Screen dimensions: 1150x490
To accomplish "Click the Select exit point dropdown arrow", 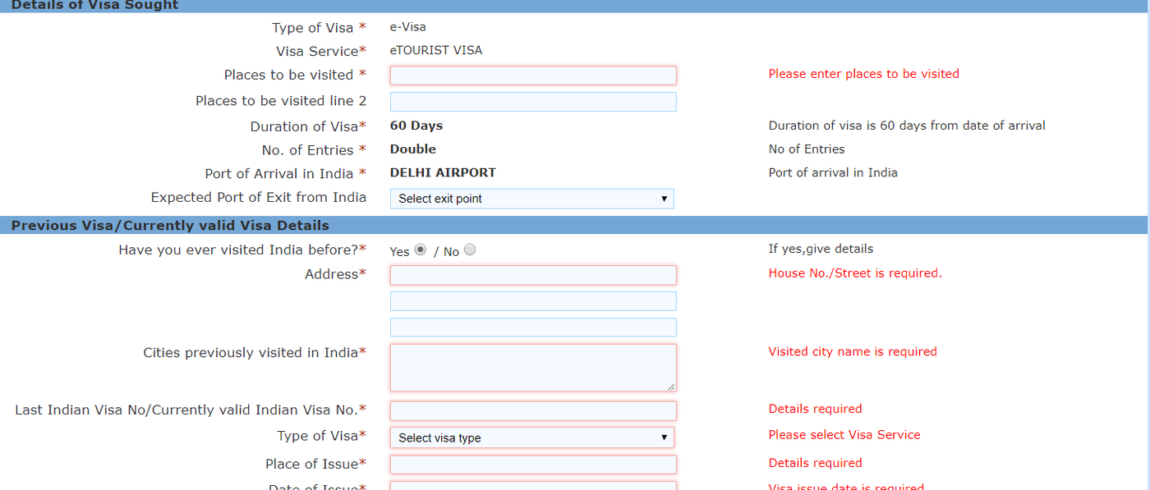I will pos(664,199).
